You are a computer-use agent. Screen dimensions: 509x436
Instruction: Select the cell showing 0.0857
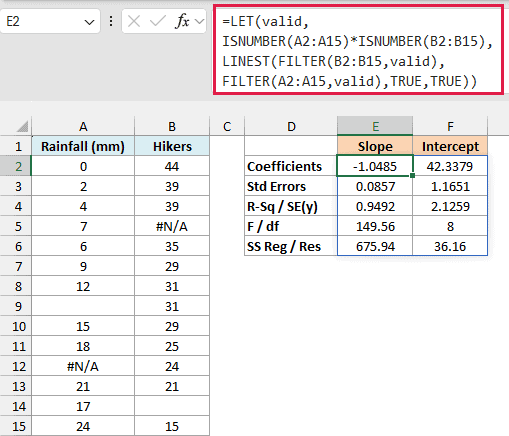[x=375, y=186]
